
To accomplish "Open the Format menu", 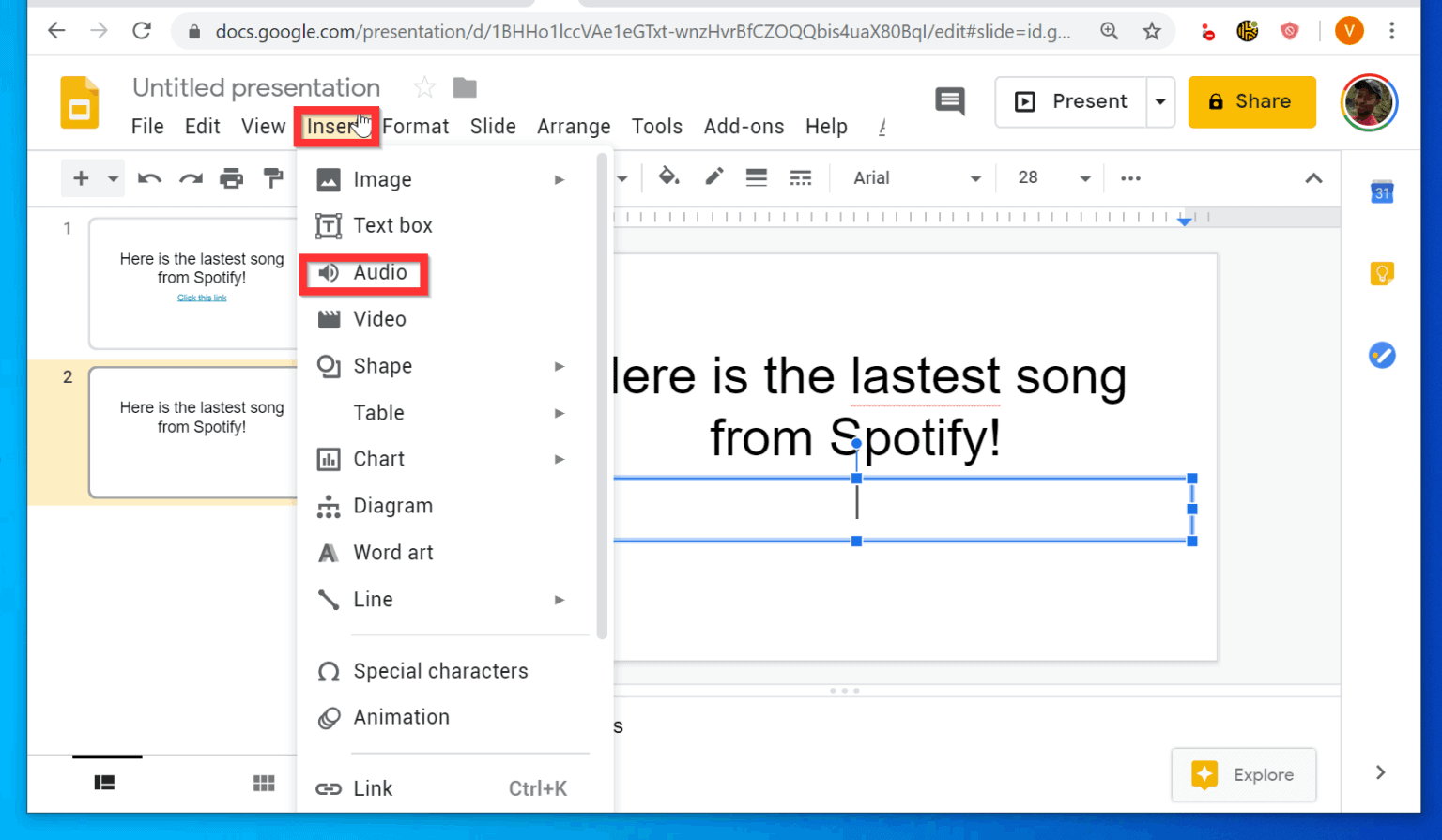I will [x=416, y=127].
